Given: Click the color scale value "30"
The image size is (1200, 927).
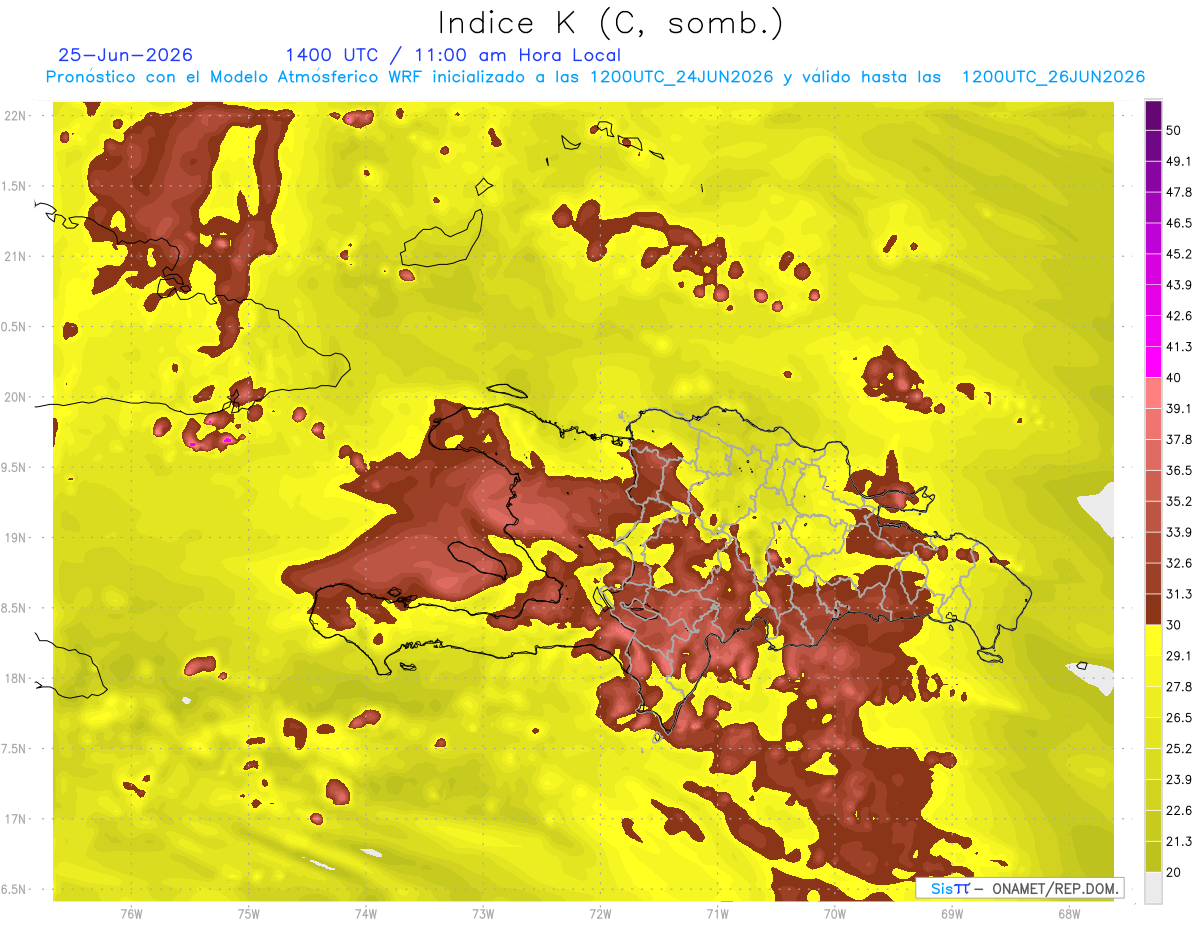Looking at the screenshot, I should (x=1175, y=625).
